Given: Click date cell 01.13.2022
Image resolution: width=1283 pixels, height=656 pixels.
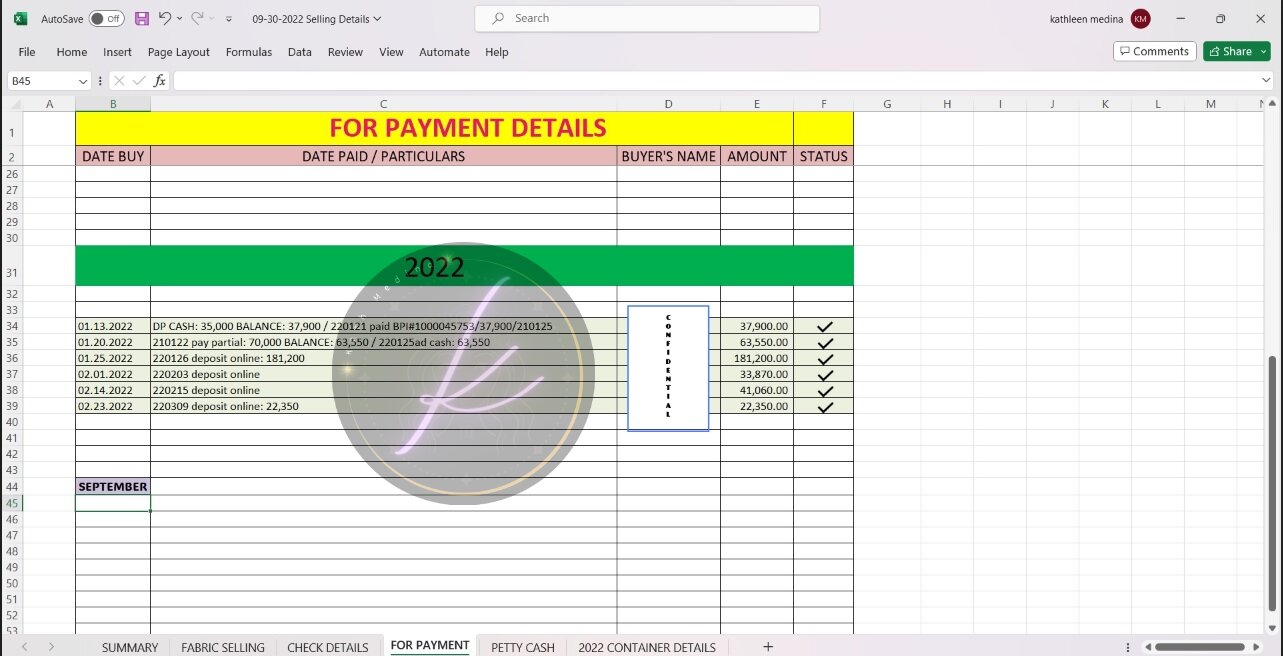Looking at the screenshot, I should 113,326.
